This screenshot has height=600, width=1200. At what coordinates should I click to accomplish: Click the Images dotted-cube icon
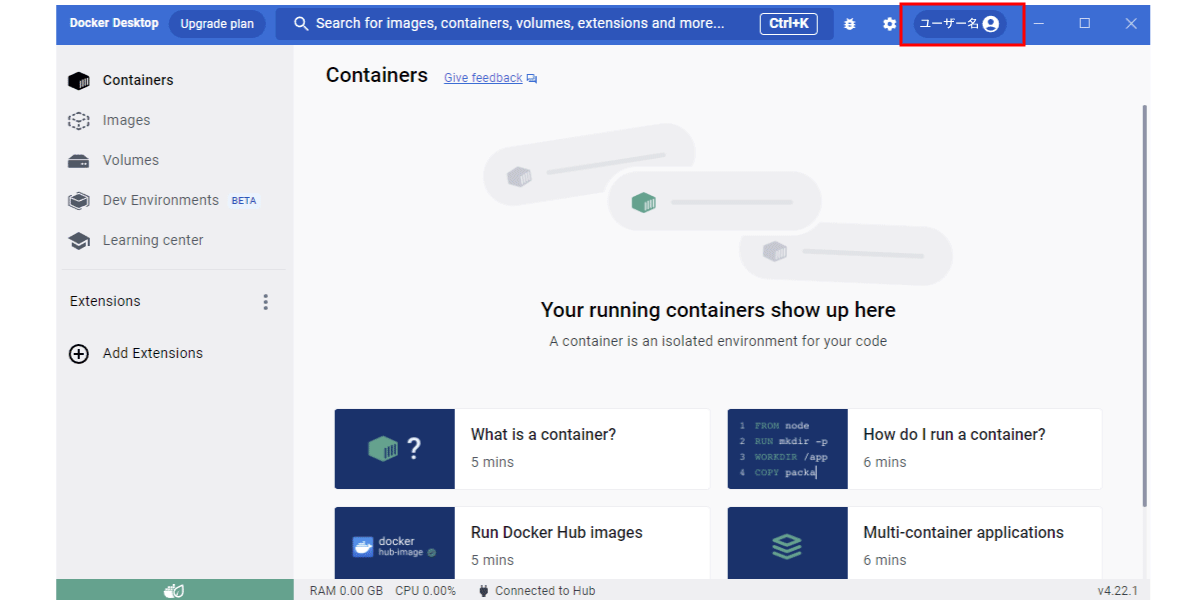pos(79,121)
